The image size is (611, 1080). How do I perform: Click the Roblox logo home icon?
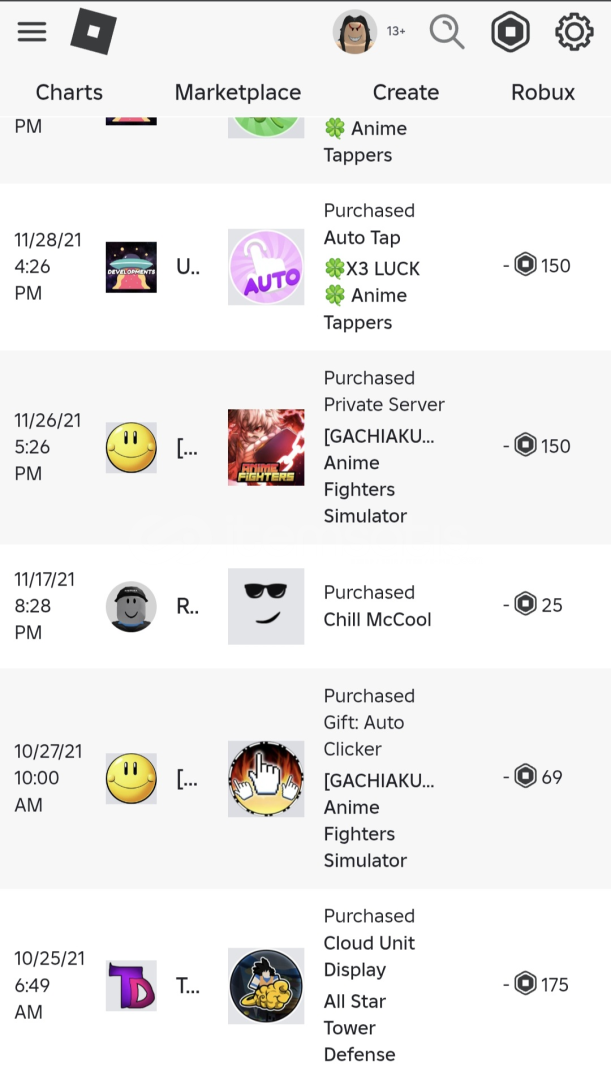pyautogui.click(x=94, y=32)
